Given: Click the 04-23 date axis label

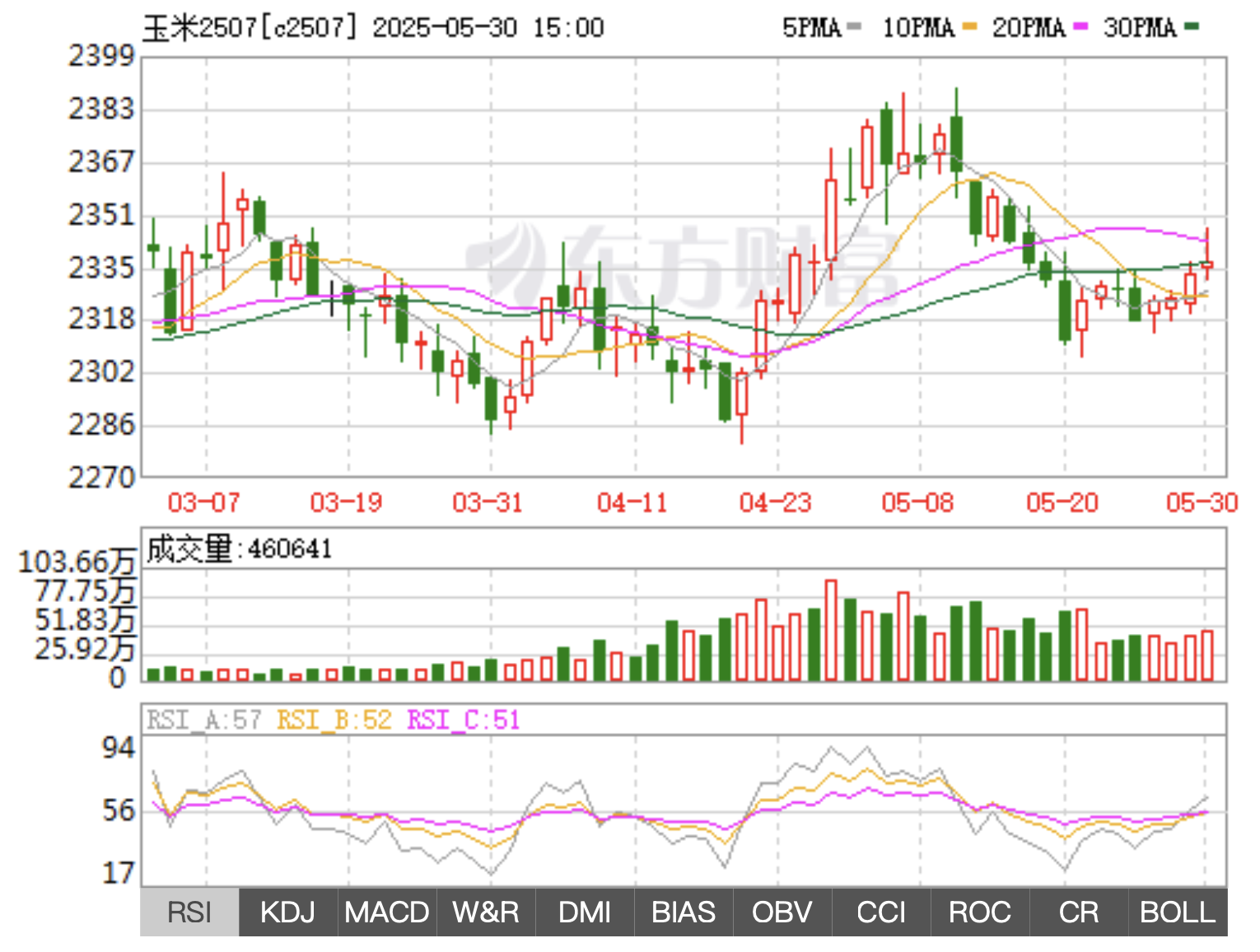Looking at the screenshot, I should (776, 502).
